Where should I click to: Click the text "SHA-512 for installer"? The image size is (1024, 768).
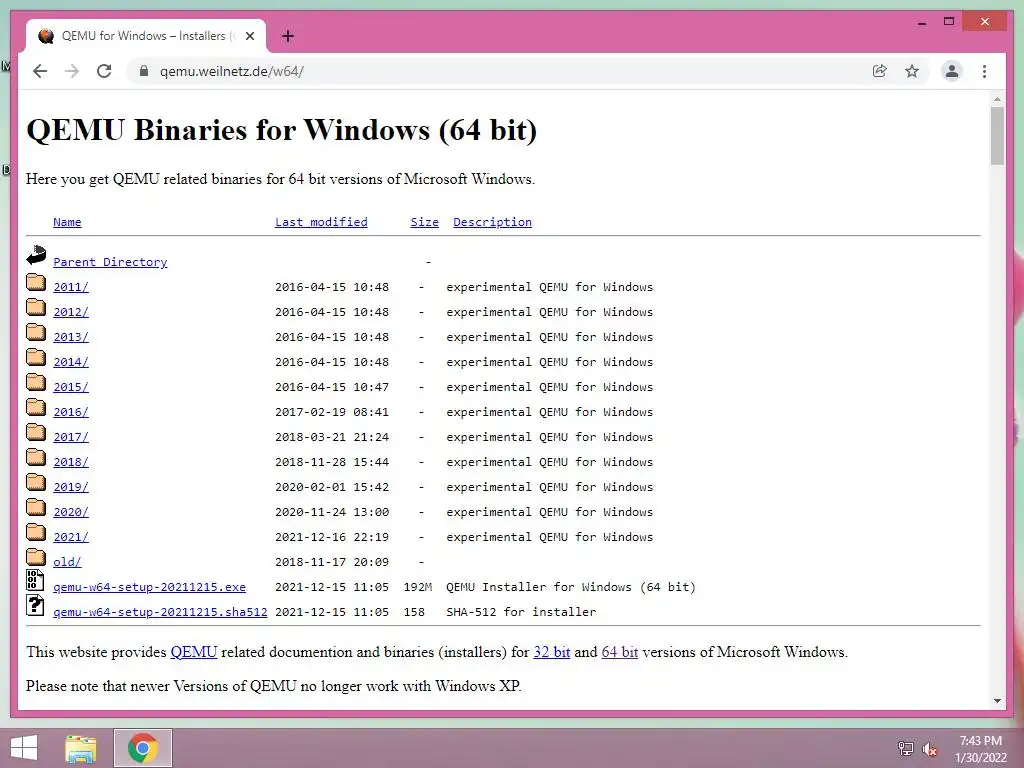(x=521, y=612)
